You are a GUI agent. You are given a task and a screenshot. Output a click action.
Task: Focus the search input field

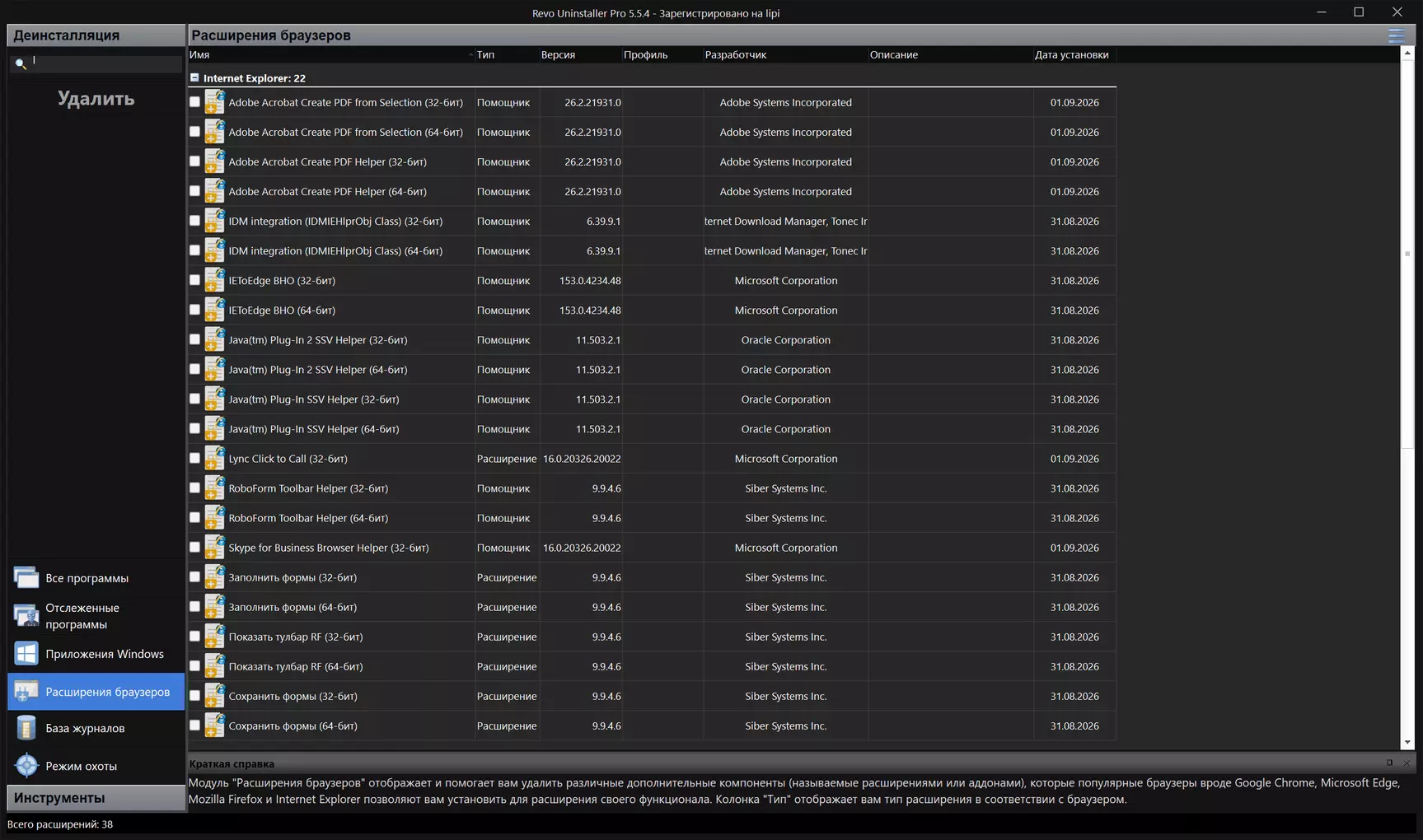[x=105, y=63]
